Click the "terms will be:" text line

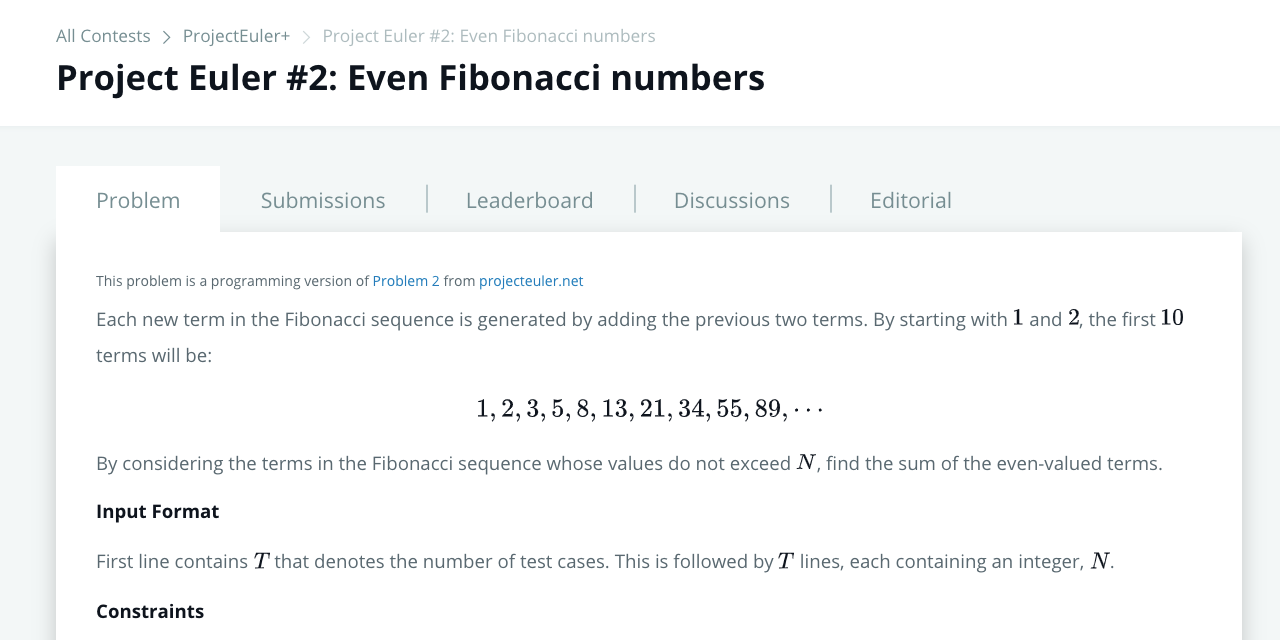click(154, 355)
